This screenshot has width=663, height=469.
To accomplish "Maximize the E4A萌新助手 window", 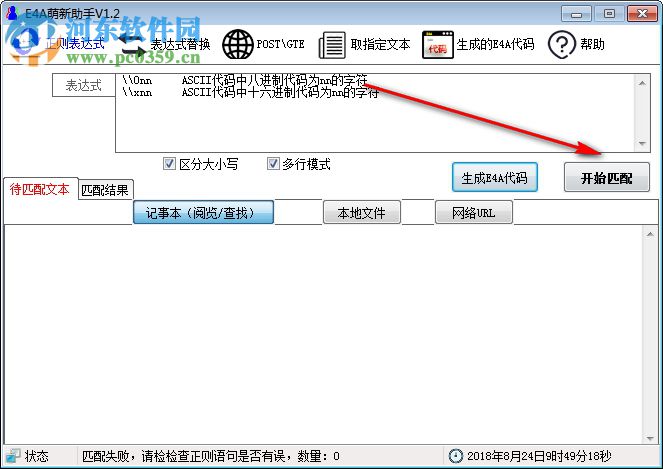I will point(609,14).
